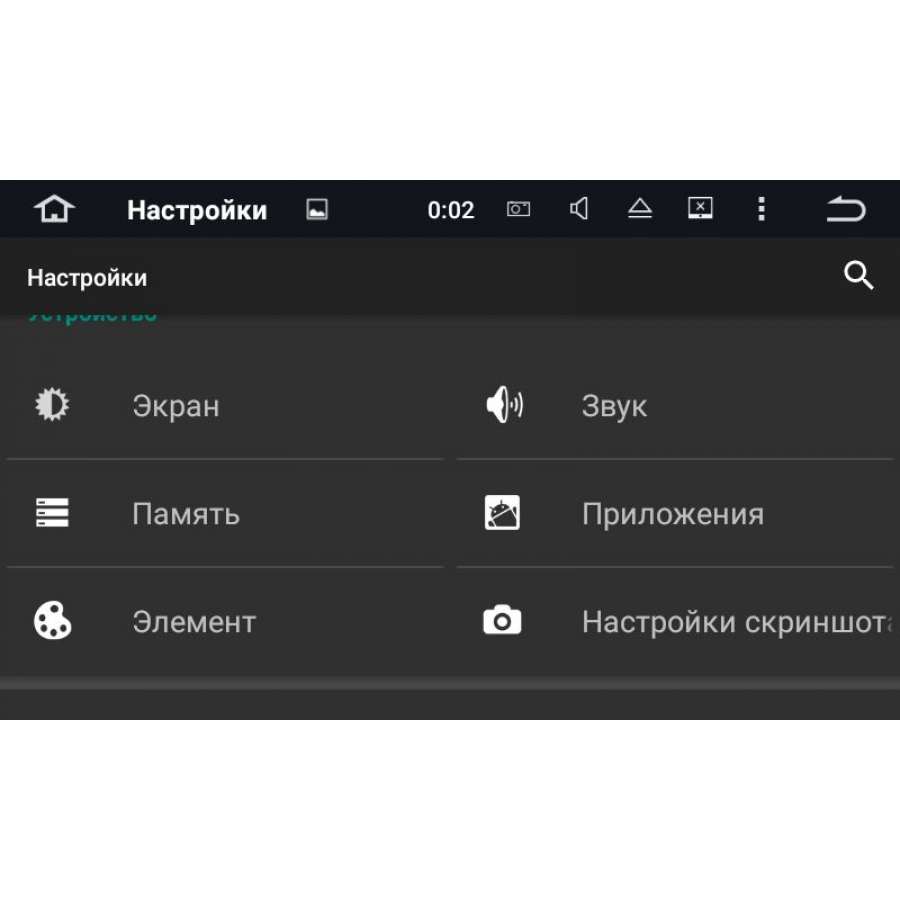The width and height of the screenshot is (900, 900).
Task: Tap the eject triangle icon in top bar
Action: [639, 208]
